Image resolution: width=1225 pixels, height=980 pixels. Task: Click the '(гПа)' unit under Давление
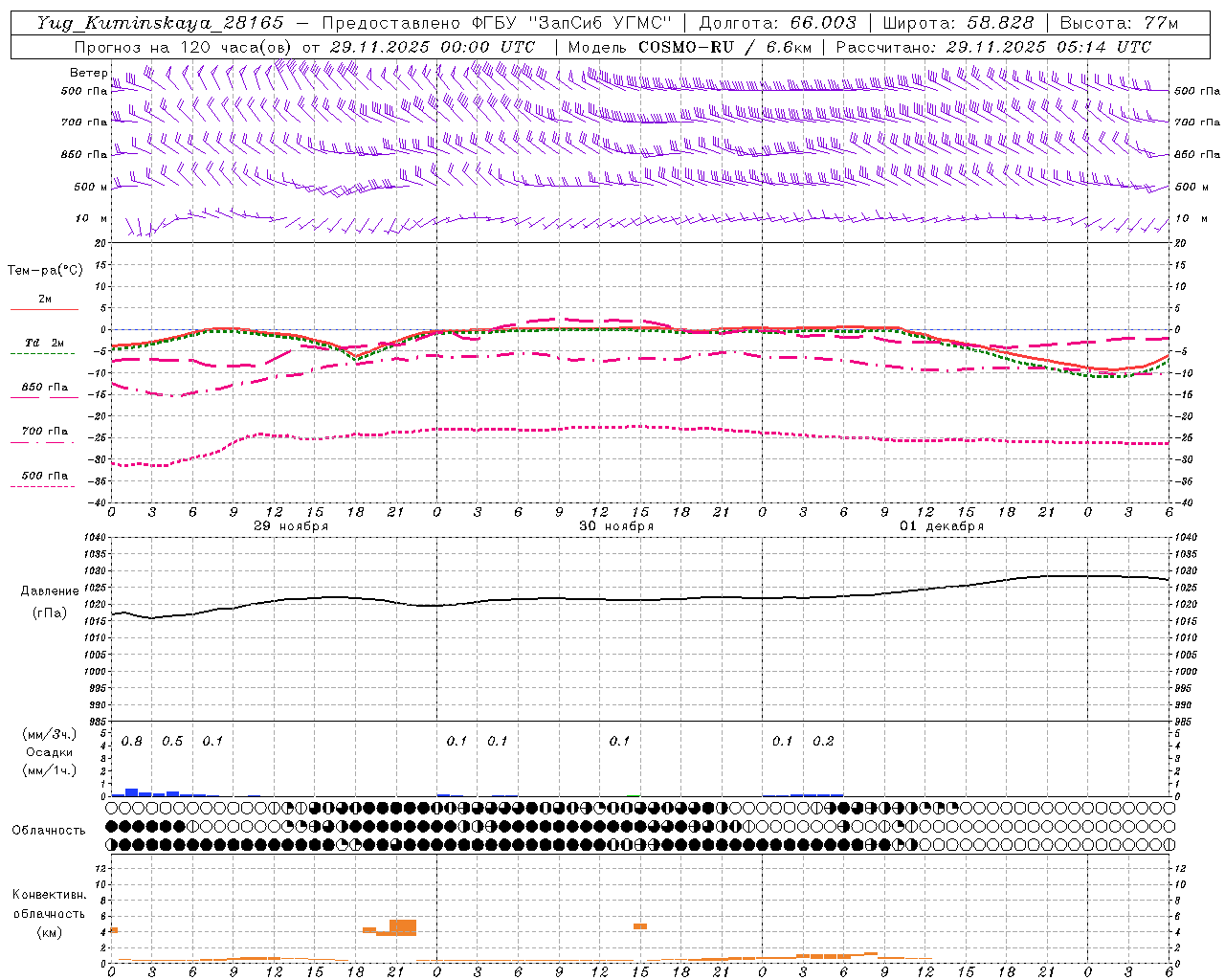[x=50, y=613]
